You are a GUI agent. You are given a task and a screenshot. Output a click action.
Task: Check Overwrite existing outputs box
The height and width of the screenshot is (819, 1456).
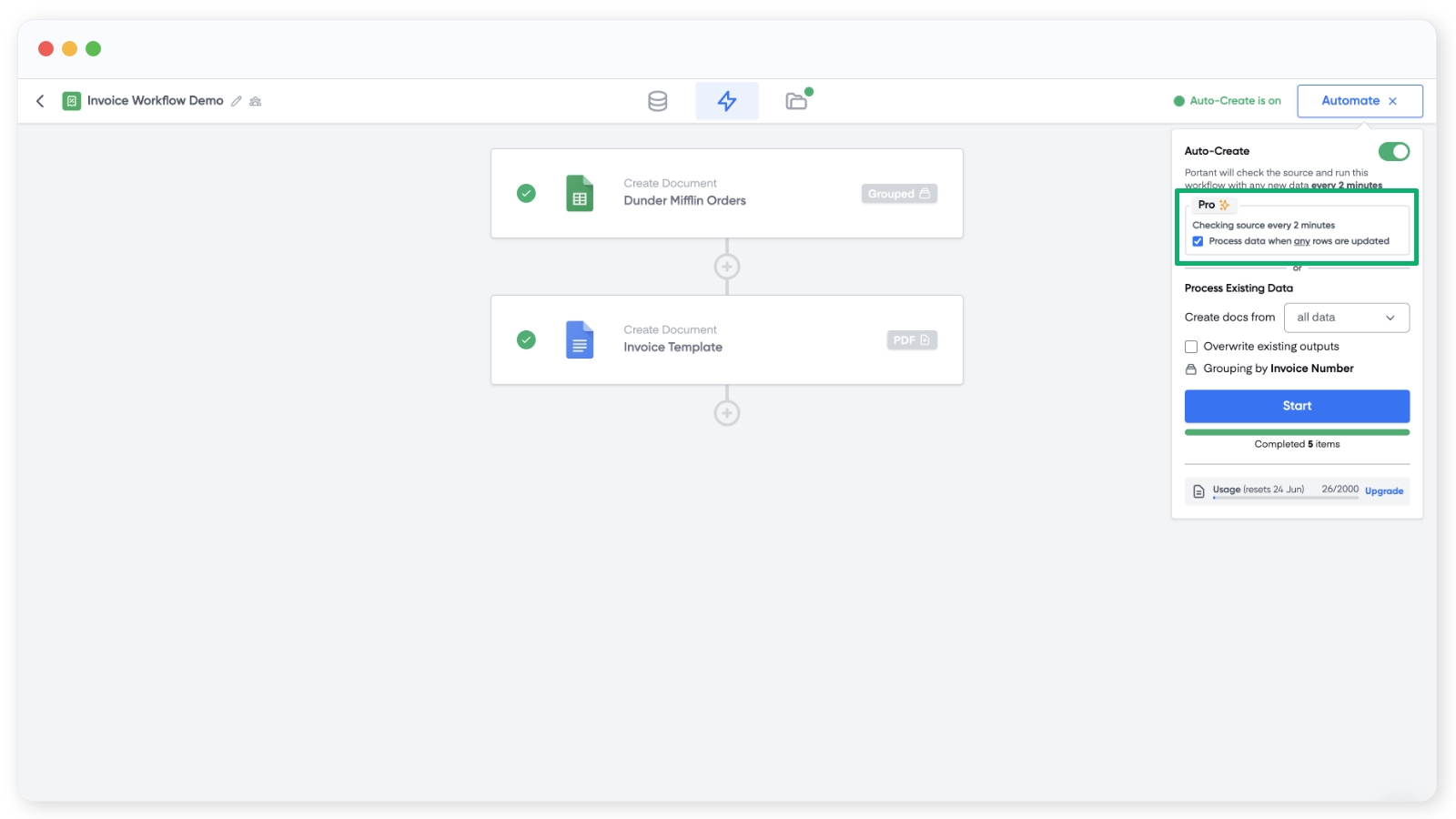pos(1191,347)
